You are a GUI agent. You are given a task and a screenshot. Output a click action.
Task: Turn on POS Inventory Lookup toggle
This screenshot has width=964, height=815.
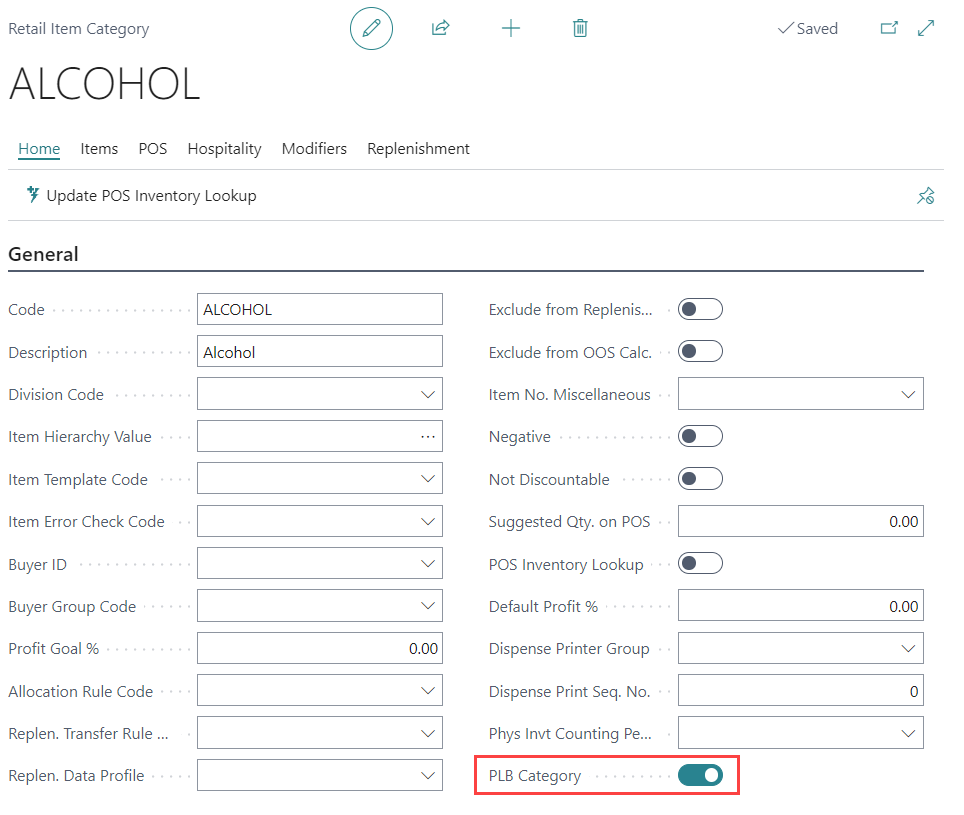click(700, 564)
